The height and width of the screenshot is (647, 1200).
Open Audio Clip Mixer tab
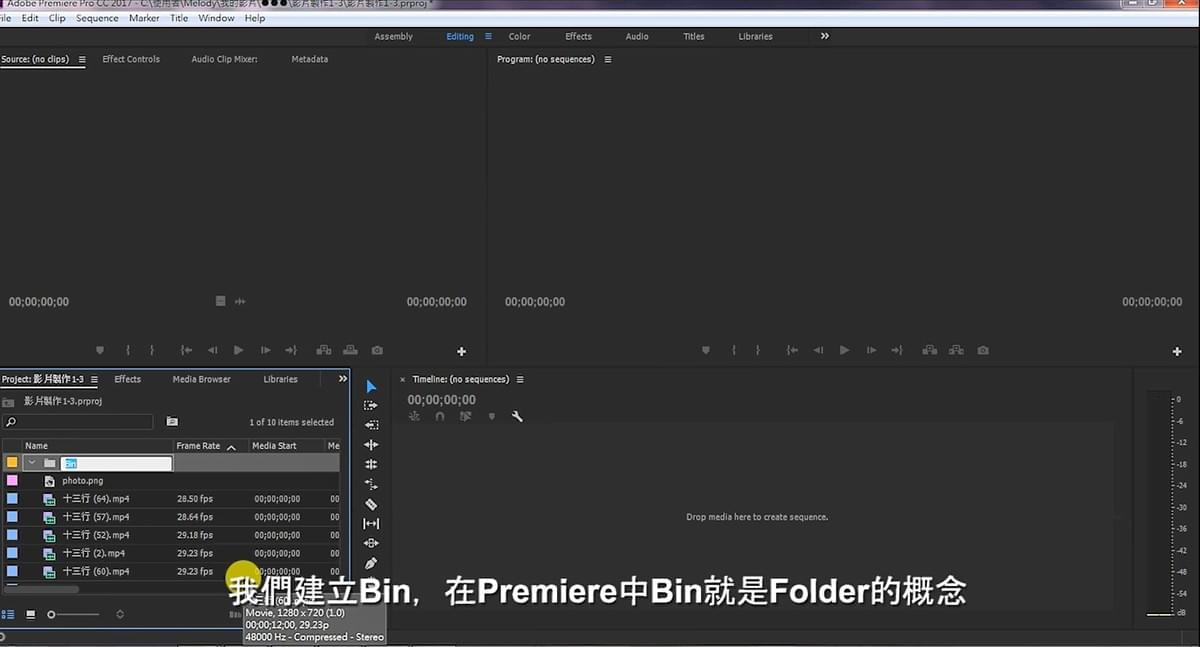[224, 59]
